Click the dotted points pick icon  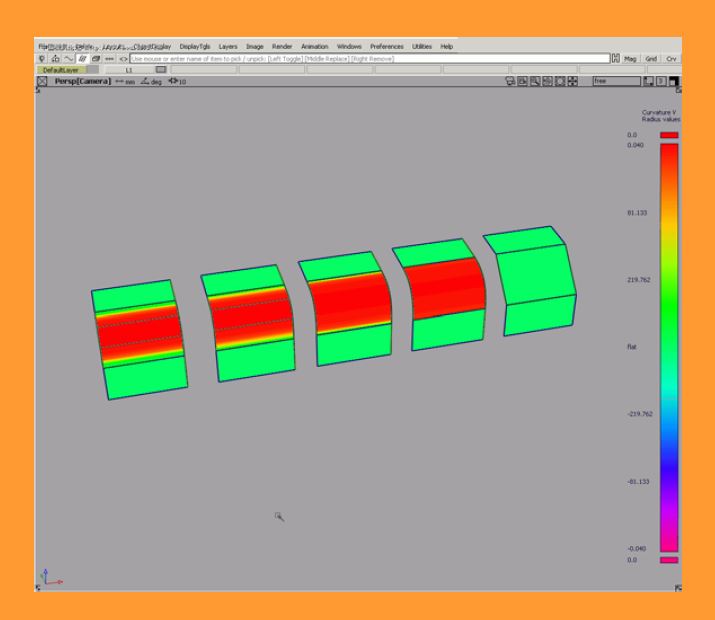point(109,59)
